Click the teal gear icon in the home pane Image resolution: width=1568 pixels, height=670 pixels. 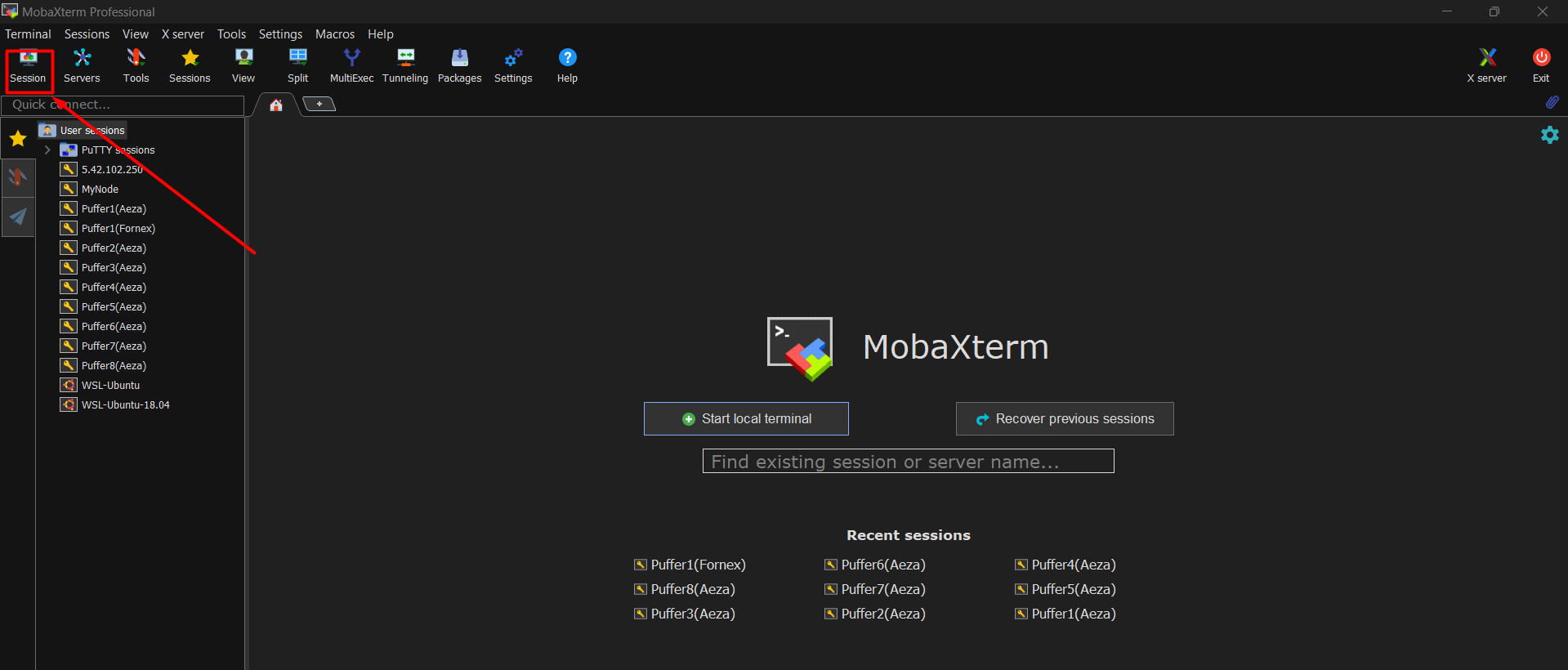click(x=1549, y=135)
